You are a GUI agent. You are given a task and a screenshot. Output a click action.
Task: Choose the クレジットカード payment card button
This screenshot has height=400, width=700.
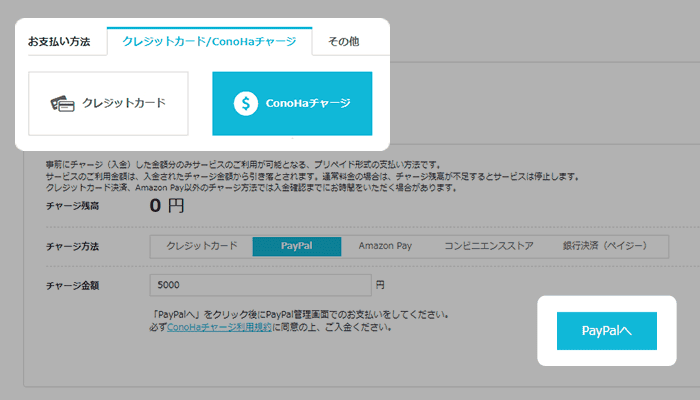pos(108,104)
